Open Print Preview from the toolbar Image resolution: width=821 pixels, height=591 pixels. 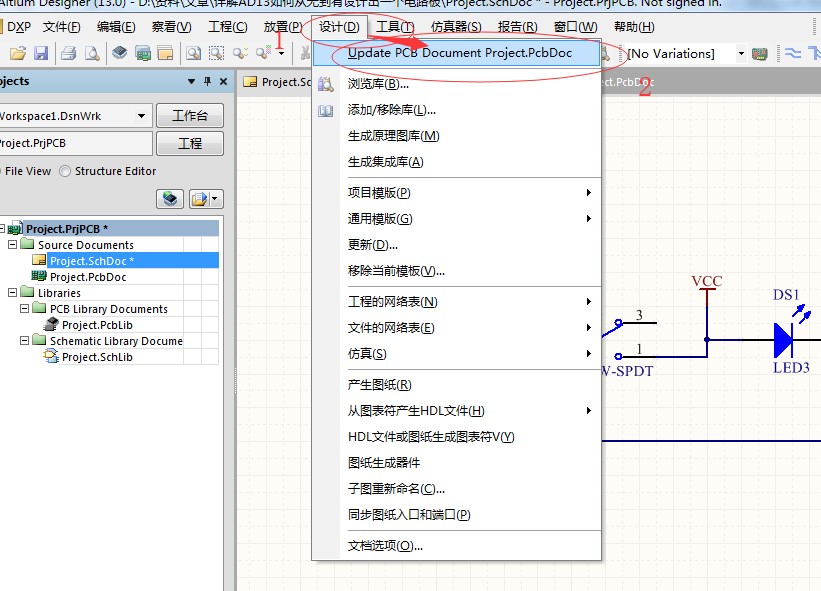tap(93, 53)
